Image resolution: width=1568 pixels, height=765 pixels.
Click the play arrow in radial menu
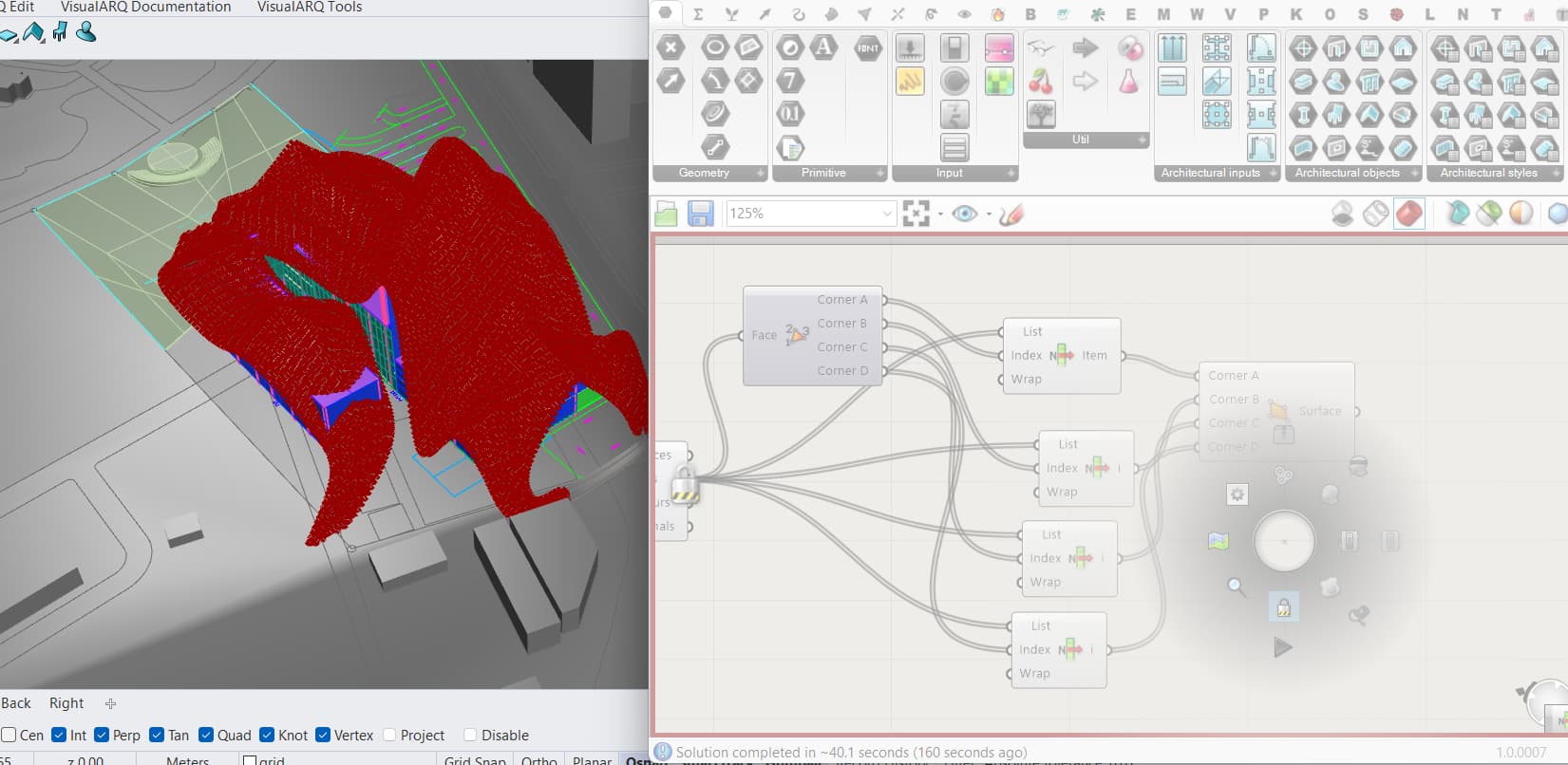point(1283,647)
